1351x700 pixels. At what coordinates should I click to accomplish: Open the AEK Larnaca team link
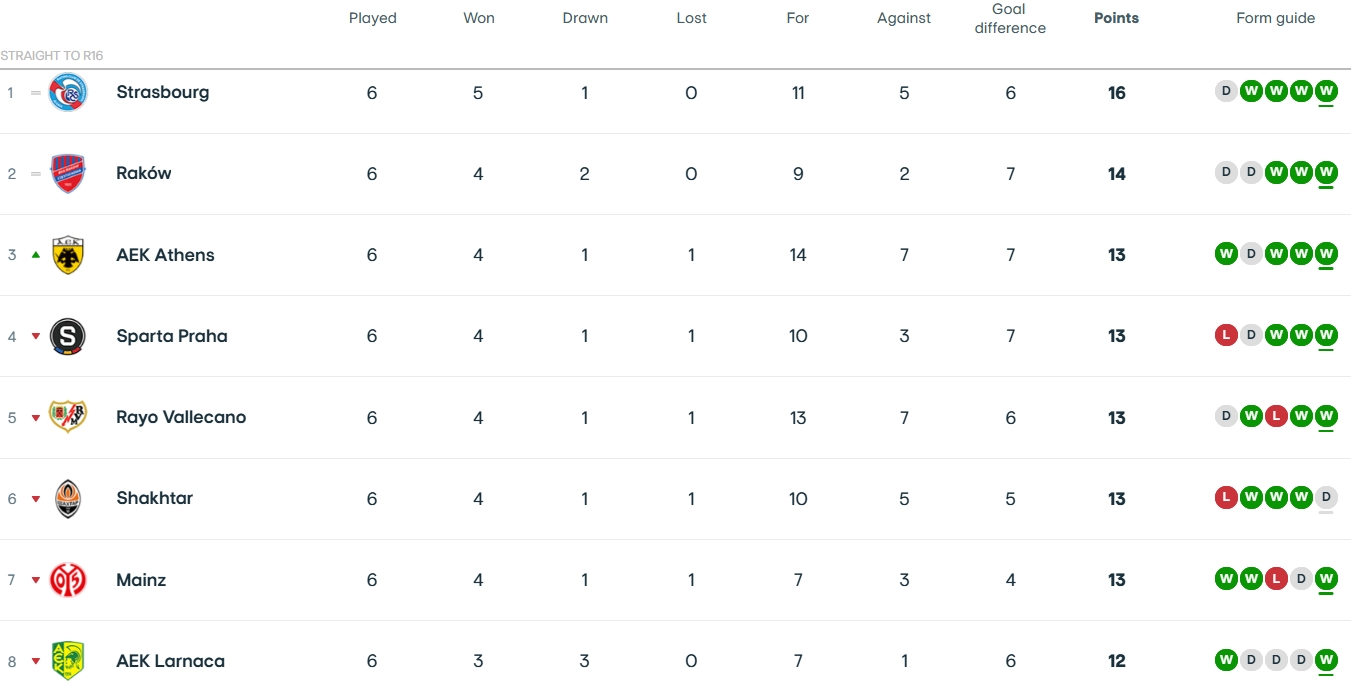point(170,661)
